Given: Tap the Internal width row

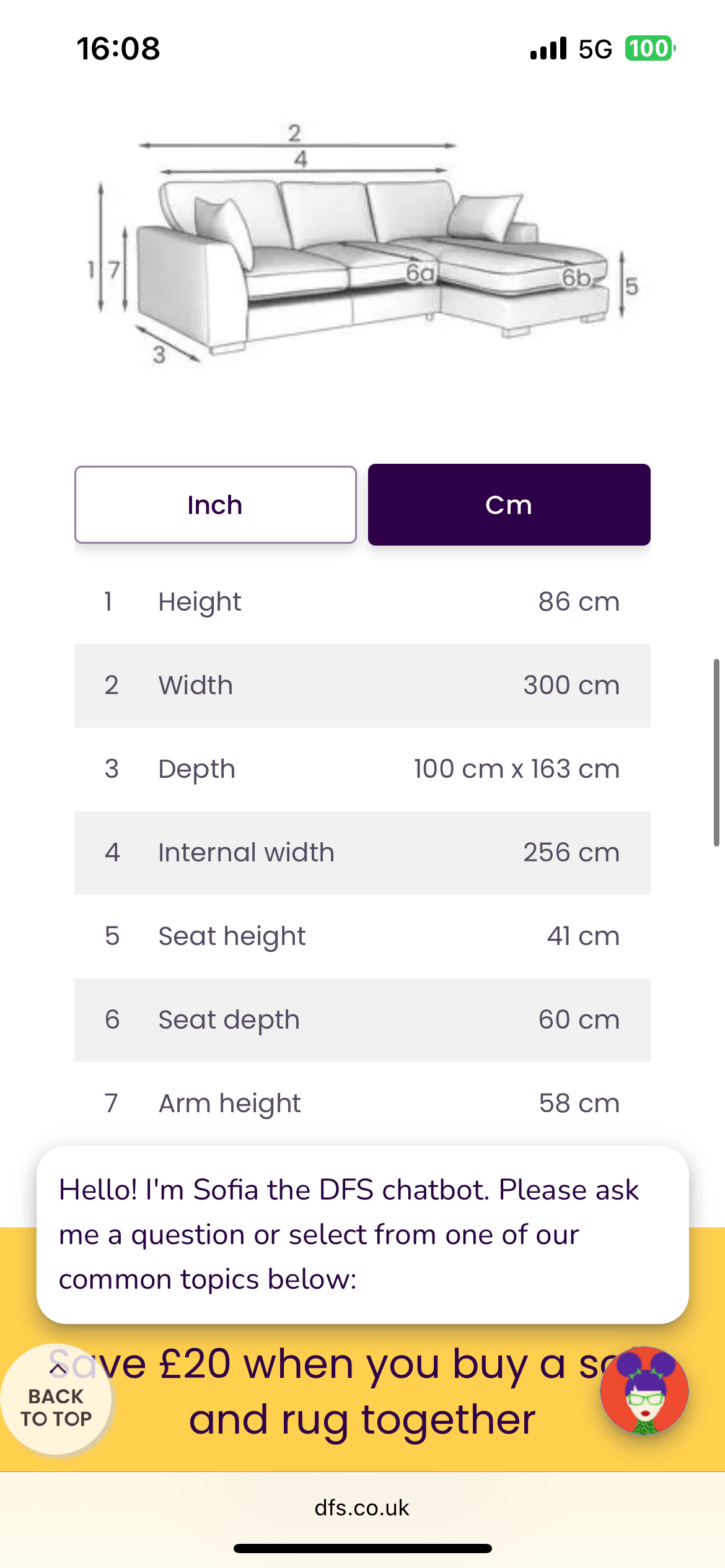Looking at the screenshot, I should point(362,853).
